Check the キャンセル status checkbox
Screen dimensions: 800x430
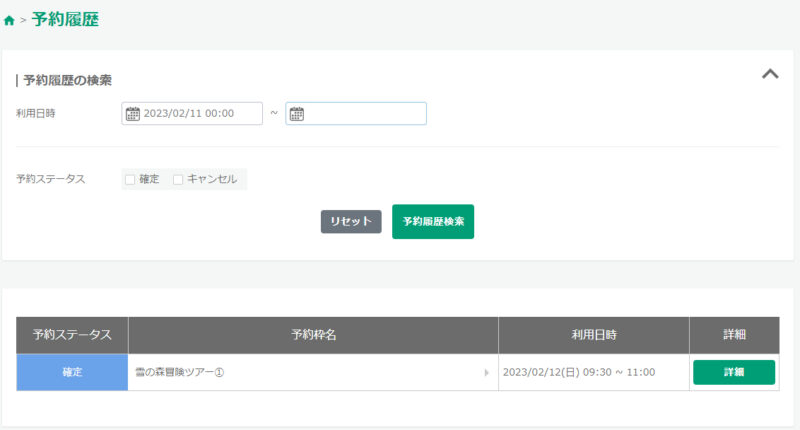(x=178, y=180)
